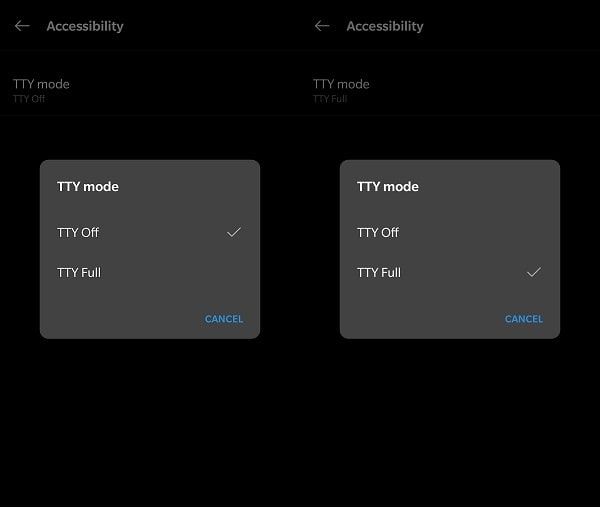The height and width of the screenshot is (507, 600).
Task: Dismiss the left dialog by tapping the dim area below it
Action: click(x=150, y=420)
